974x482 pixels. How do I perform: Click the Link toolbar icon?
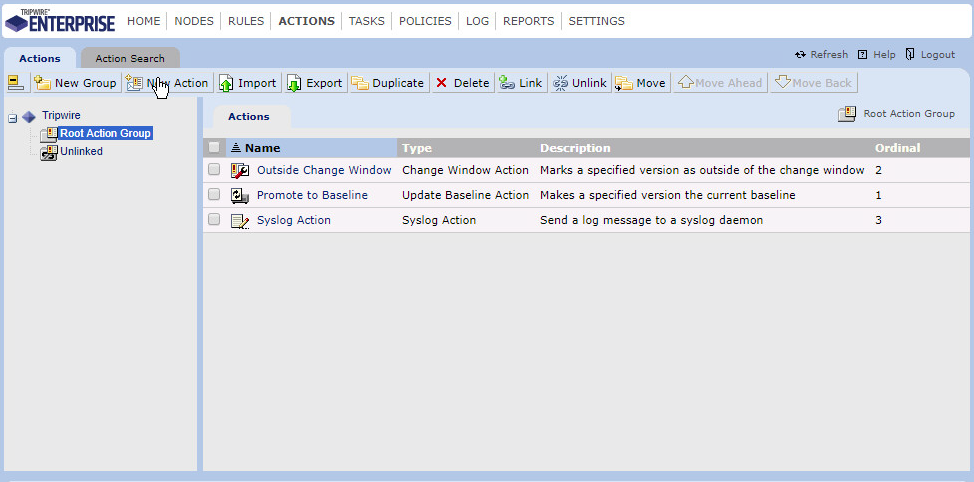pyautogui.click(x=507, y=83)
